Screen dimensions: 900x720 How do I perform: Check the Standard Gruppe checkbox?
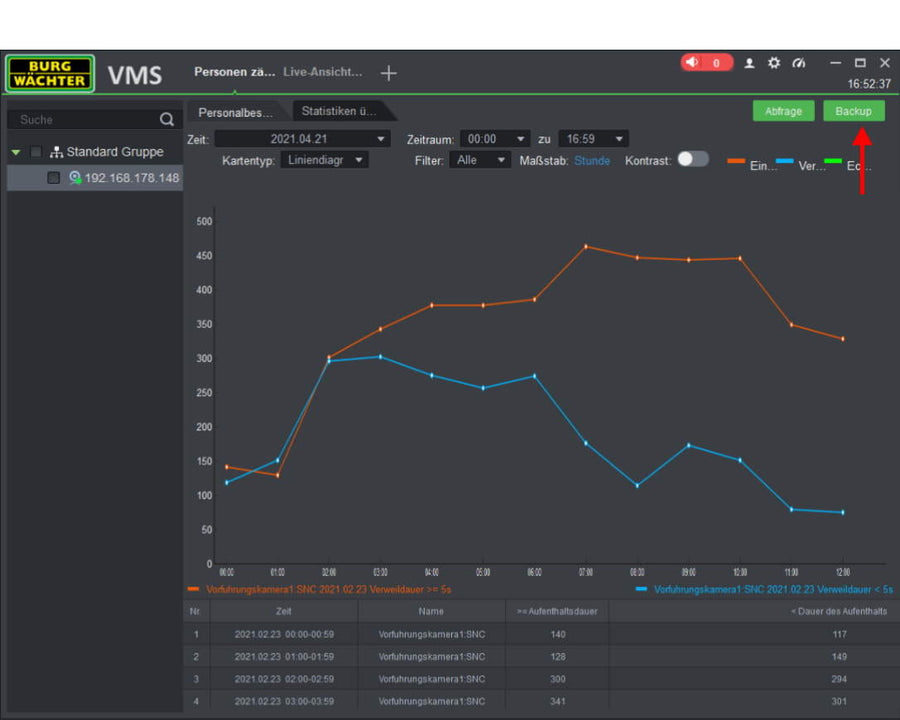pyautogui.click(x=36, y=152)
